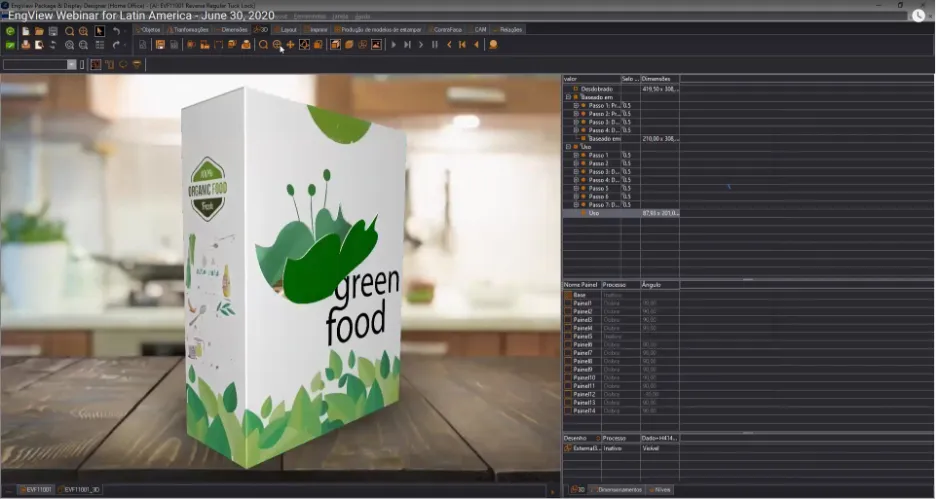This screenshot has height=499, width=936.
Task: Expand Passo 7: D... under Uso
Action: tap(576, 205)
